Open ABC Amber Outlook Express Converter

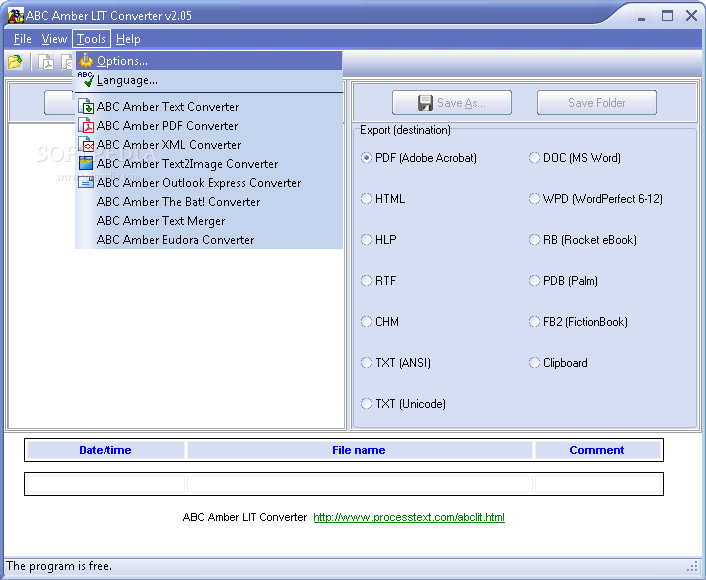coord(209,182)
